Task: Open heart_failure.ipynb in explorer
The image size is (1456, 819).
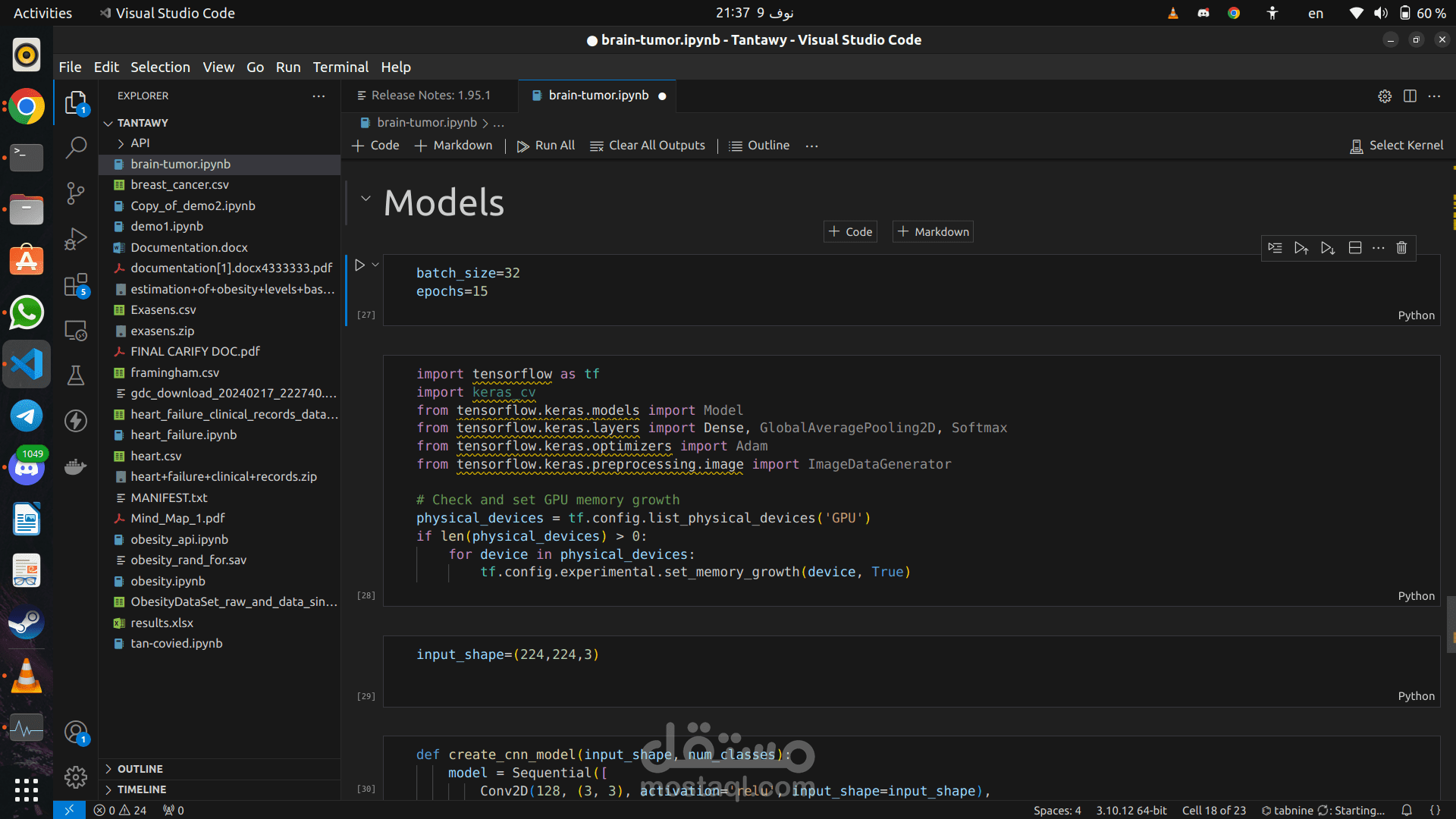Action: coord(184,435)
